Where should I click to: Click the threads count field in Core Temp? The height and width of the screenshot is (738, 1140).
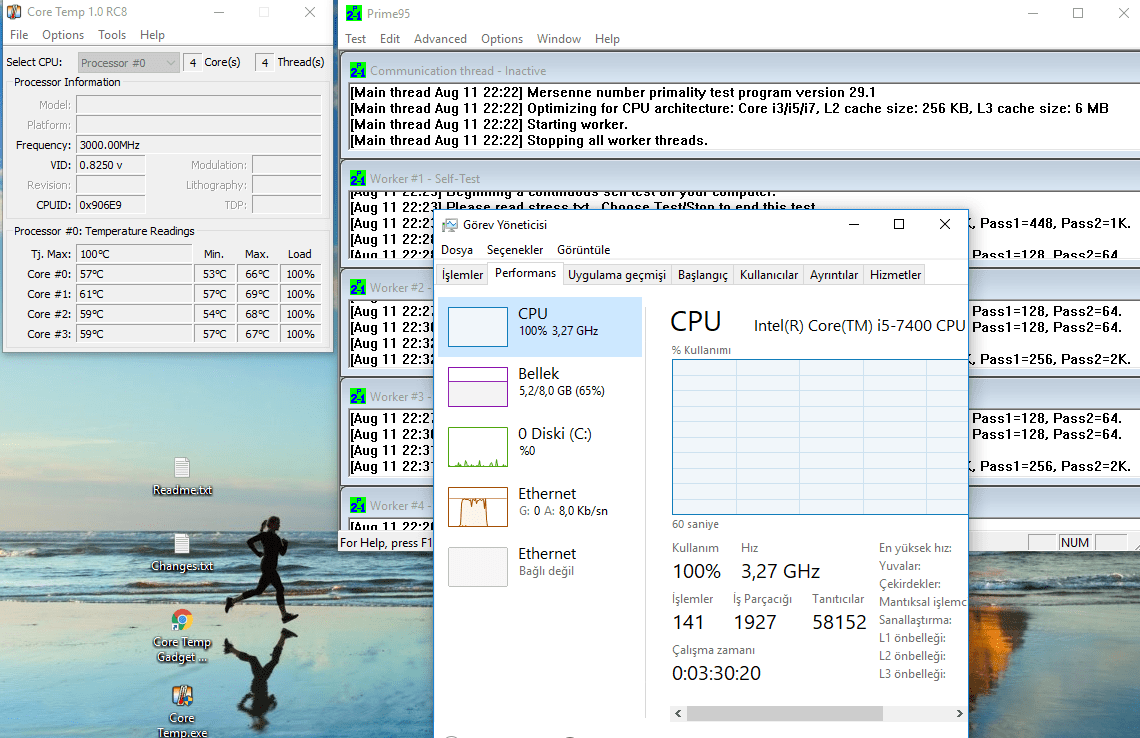point(265,63)
